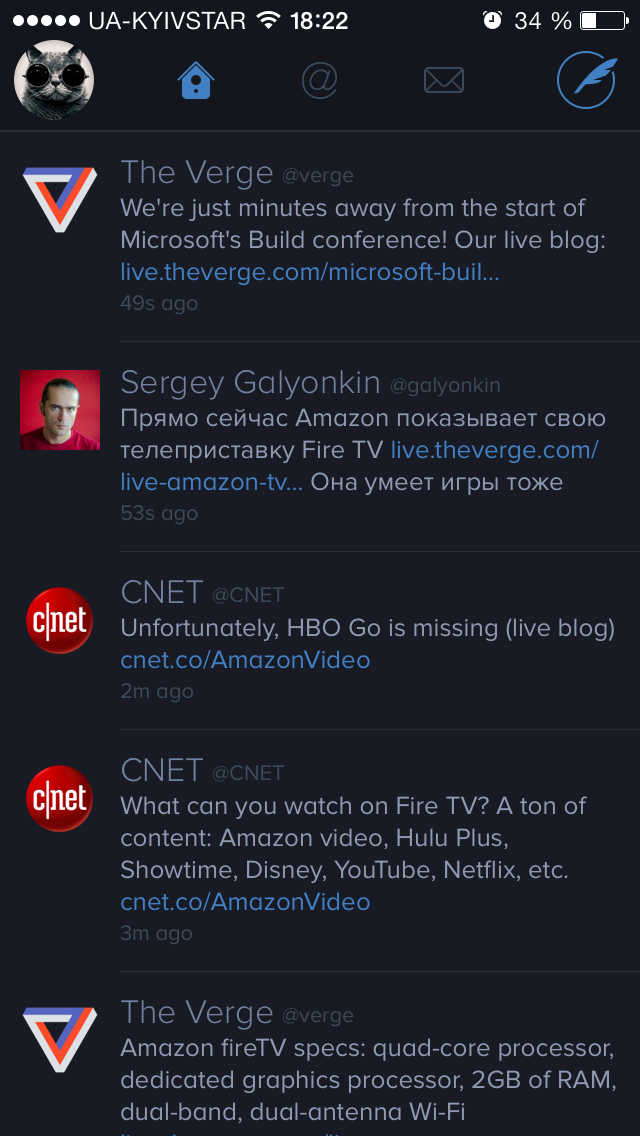Open the cat profile avatar
This screenshot has height=1136, width=640.
[x=54, y=80]
